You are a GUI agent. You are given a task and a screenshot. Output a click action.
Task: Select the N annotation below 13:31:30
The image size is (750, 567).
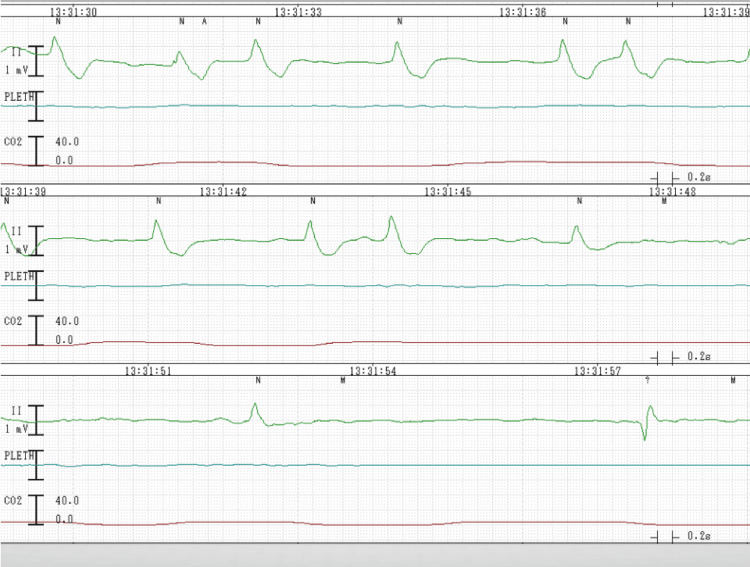coord(58,22)
